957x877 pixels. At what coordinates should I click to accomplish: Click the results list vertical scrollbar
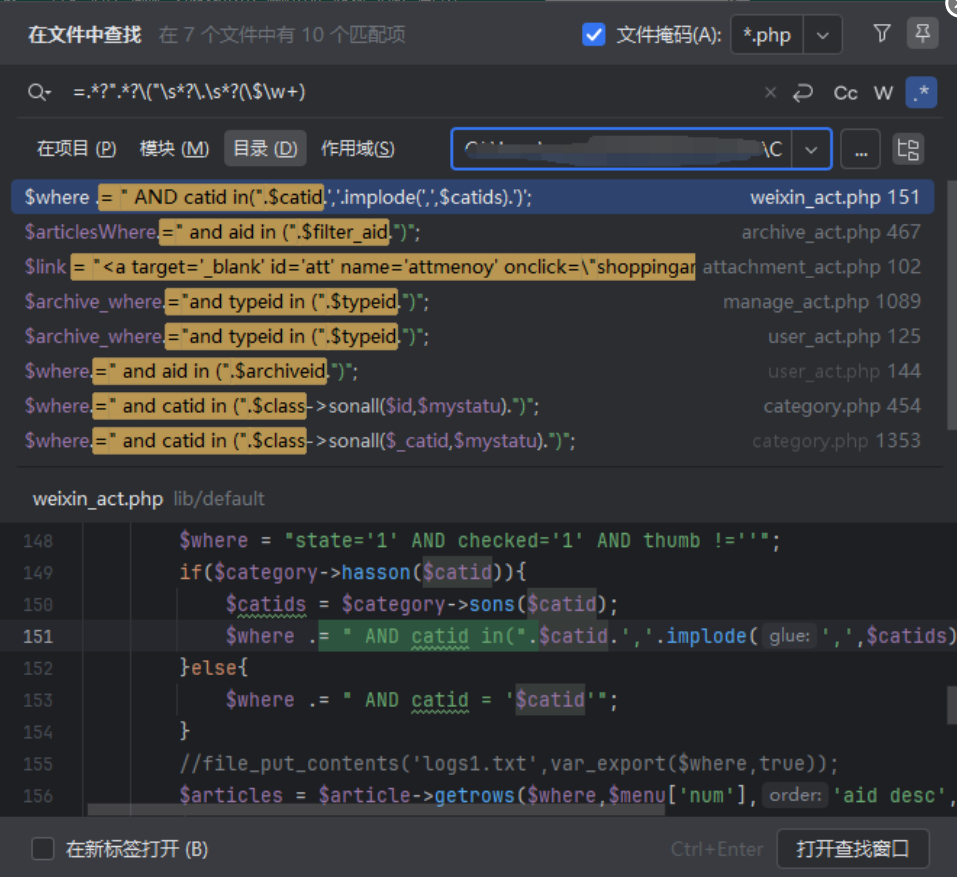pos(952,305)
